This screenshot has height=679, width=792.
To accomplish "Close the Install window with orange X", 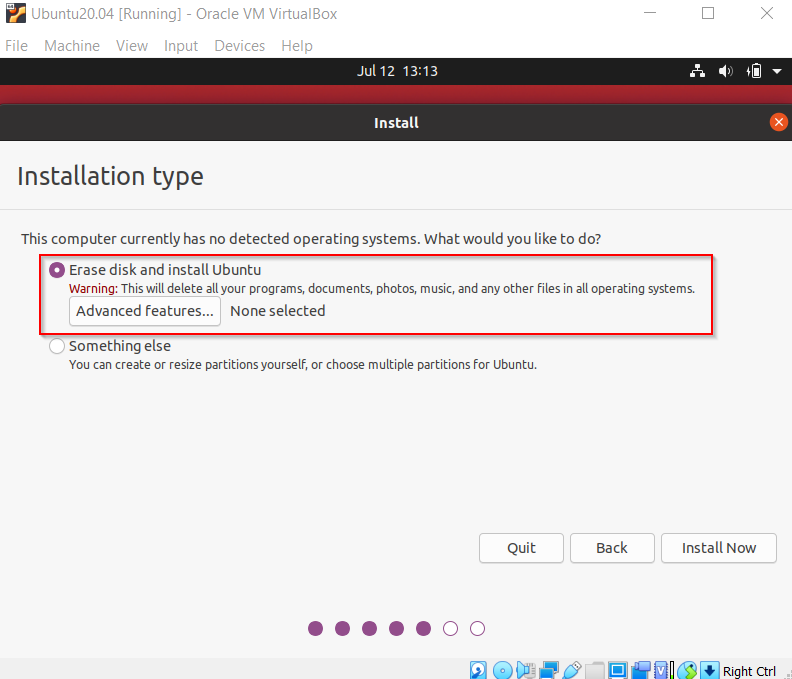I will (778, 122).
